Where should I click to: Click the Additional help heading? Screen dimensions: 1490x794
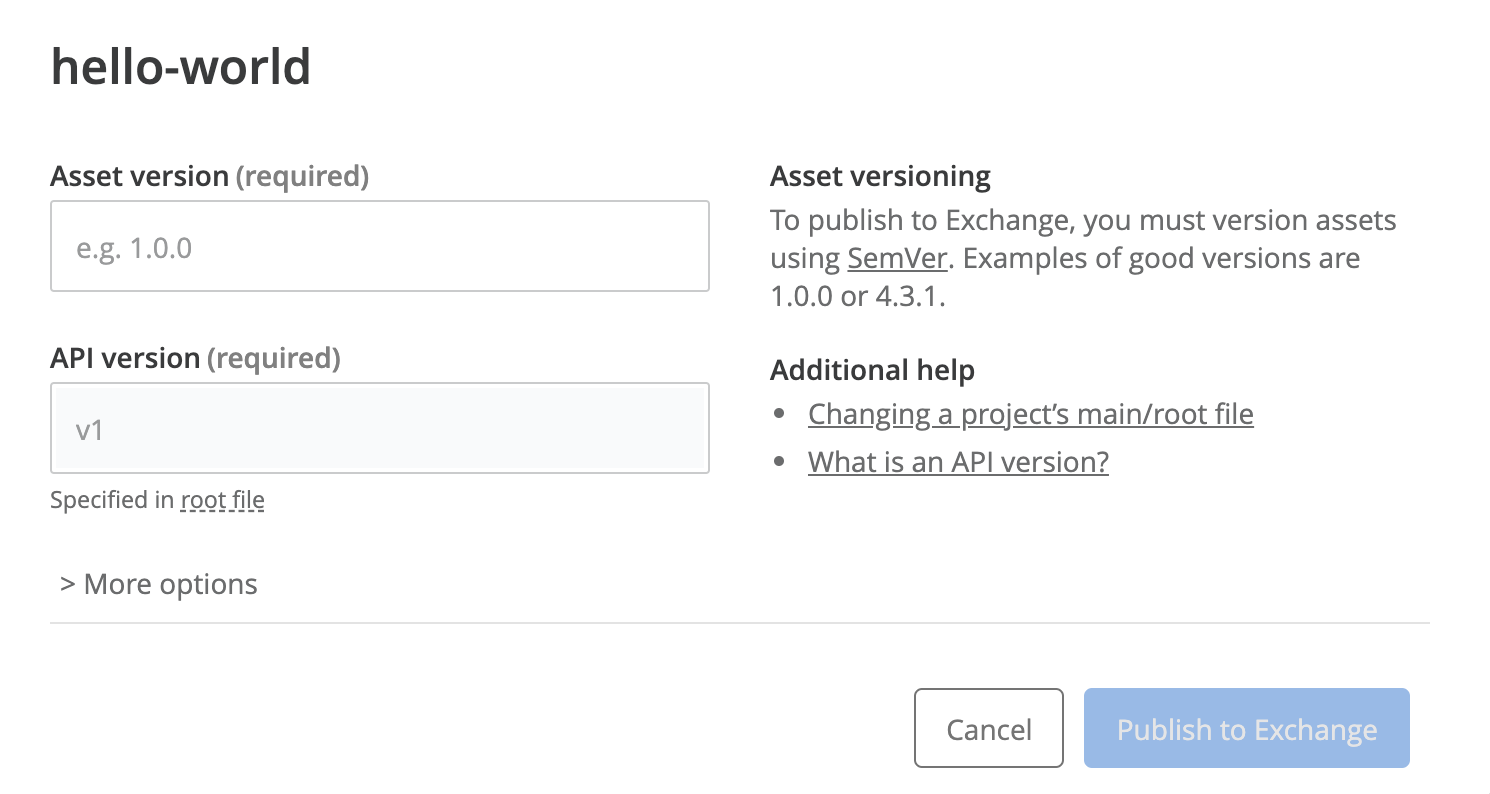(872, 370)
